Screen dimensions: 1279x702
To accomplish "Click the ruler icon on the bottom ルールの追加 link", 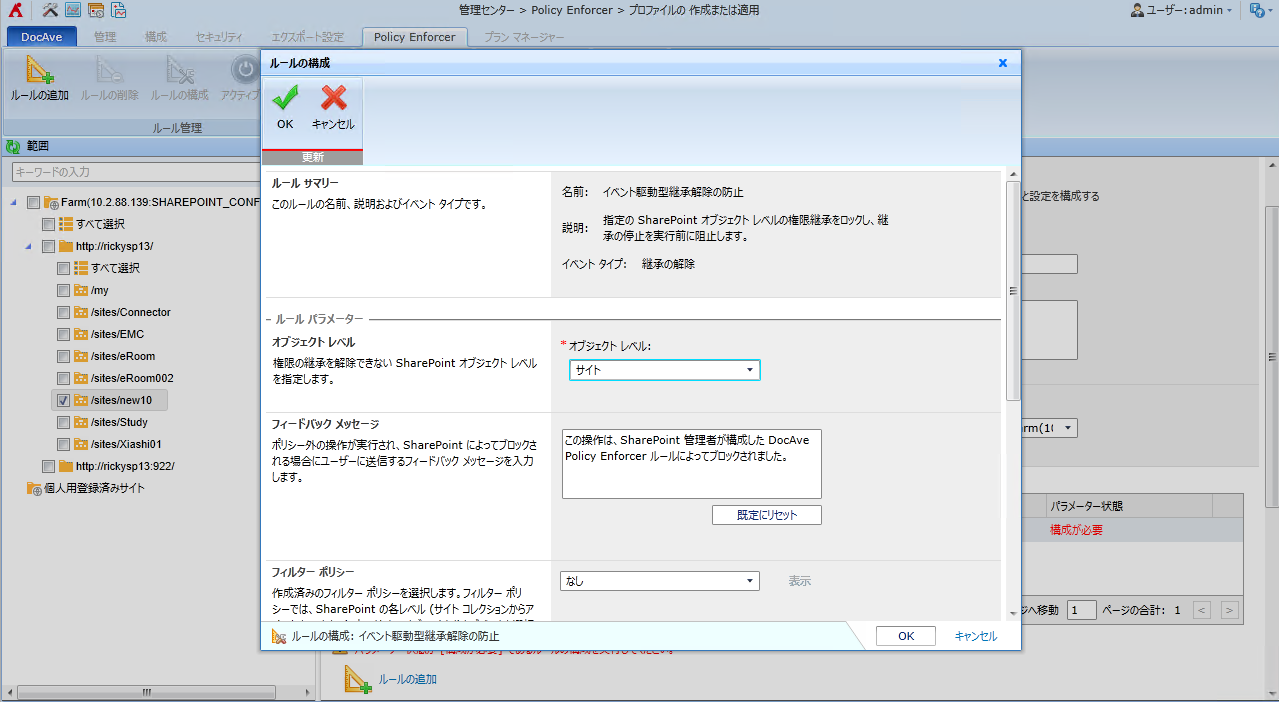I will [358, 679].
